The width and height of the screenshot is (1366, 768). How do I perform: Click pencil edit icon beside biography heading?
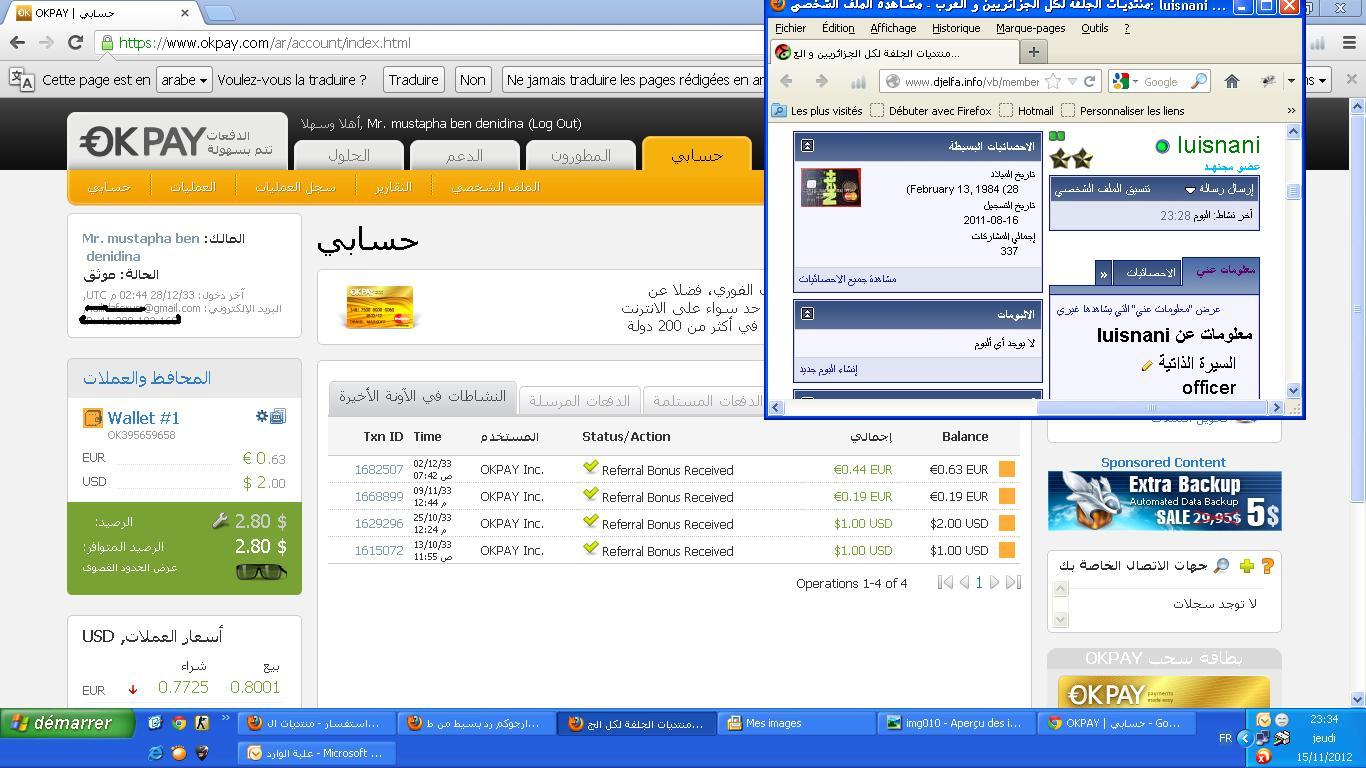coord(1147,365)
